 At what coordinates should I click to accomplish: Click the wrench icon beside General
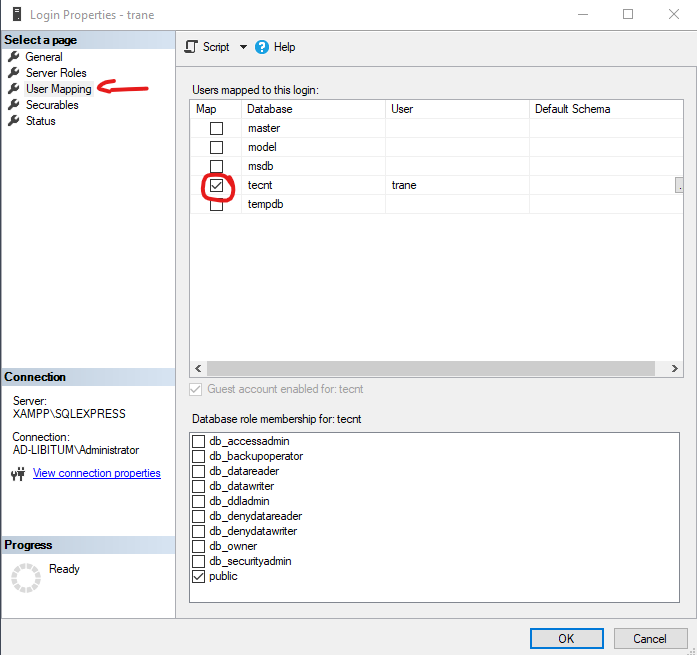tap(14, 57)
